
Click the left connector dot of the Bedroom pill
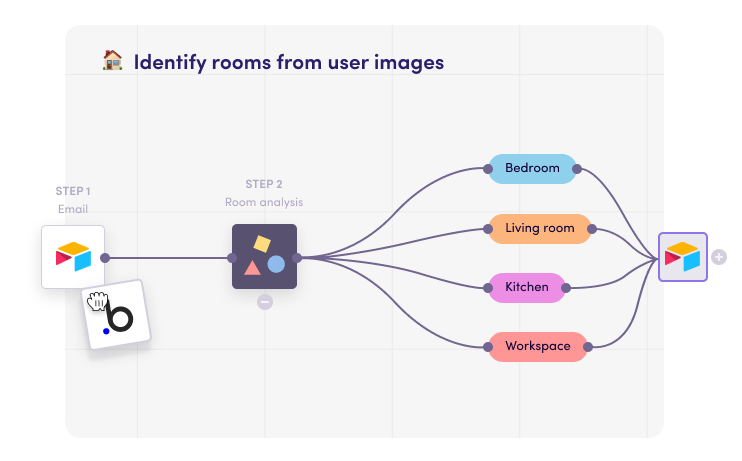coord(488,169)
